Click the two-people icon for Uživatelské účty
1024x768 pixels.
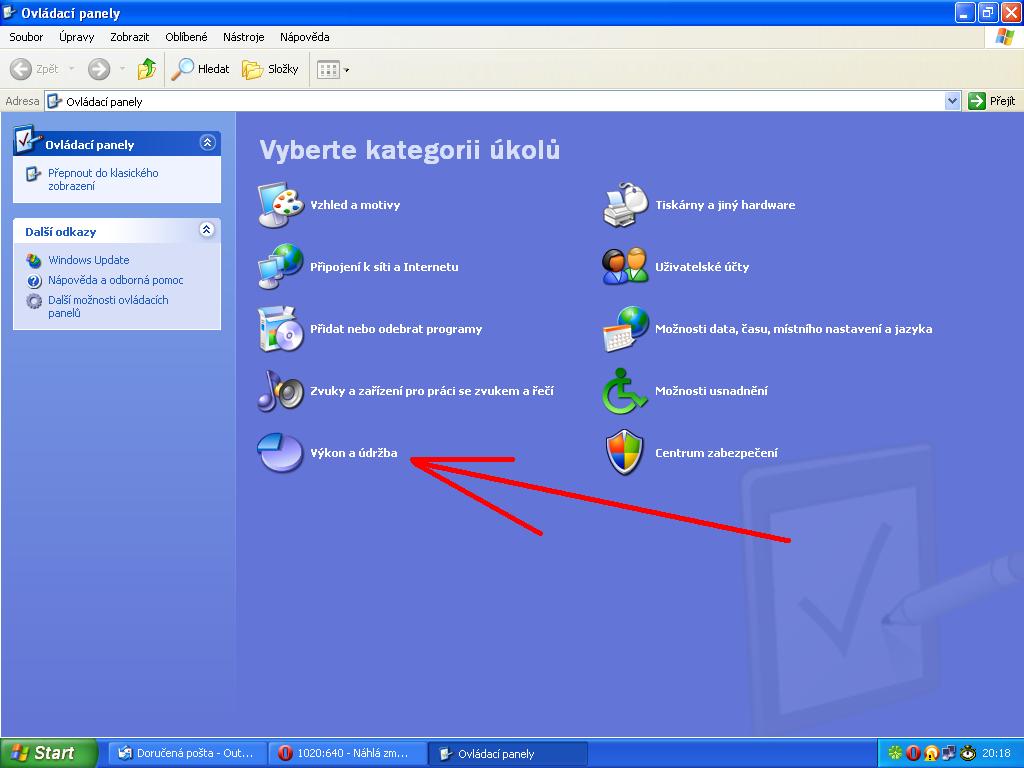coord(626,266)
